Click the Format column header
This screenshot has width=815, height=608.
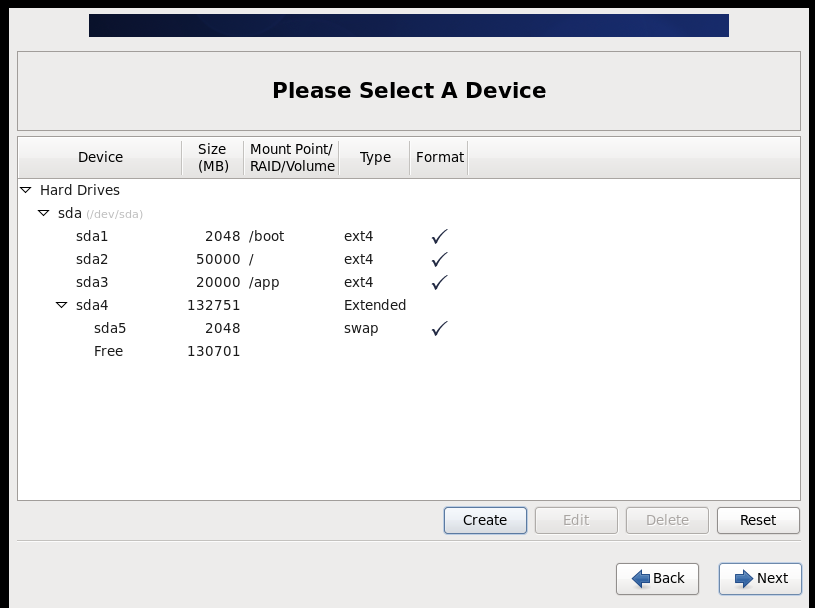coord(439,157)
